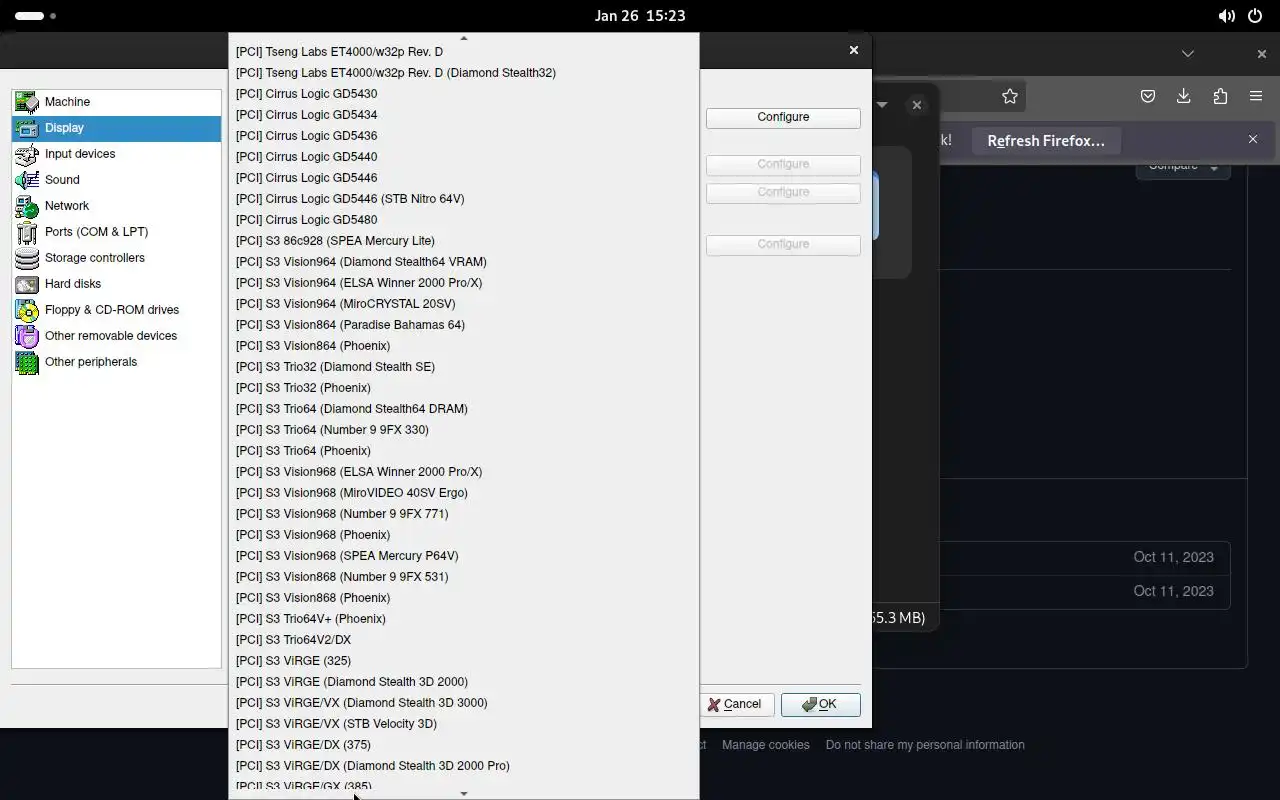The width and height of the screenshot is (1280, 800).
Task: Click the Storage controllers icon
Action: 27,258
